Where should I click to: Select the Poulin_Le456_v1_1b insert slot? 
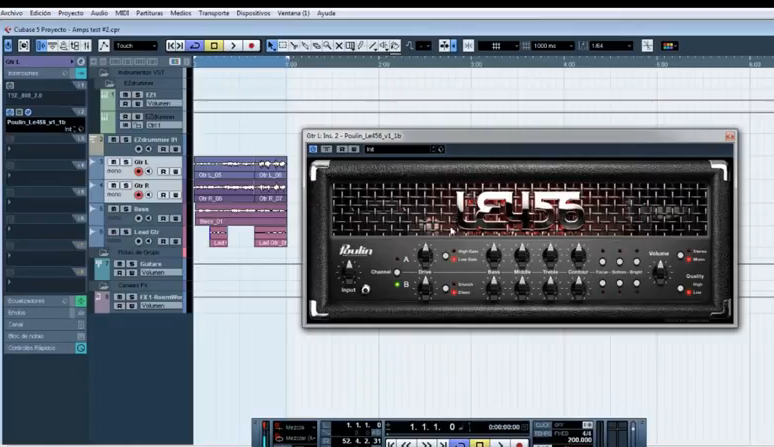[45, 125]
